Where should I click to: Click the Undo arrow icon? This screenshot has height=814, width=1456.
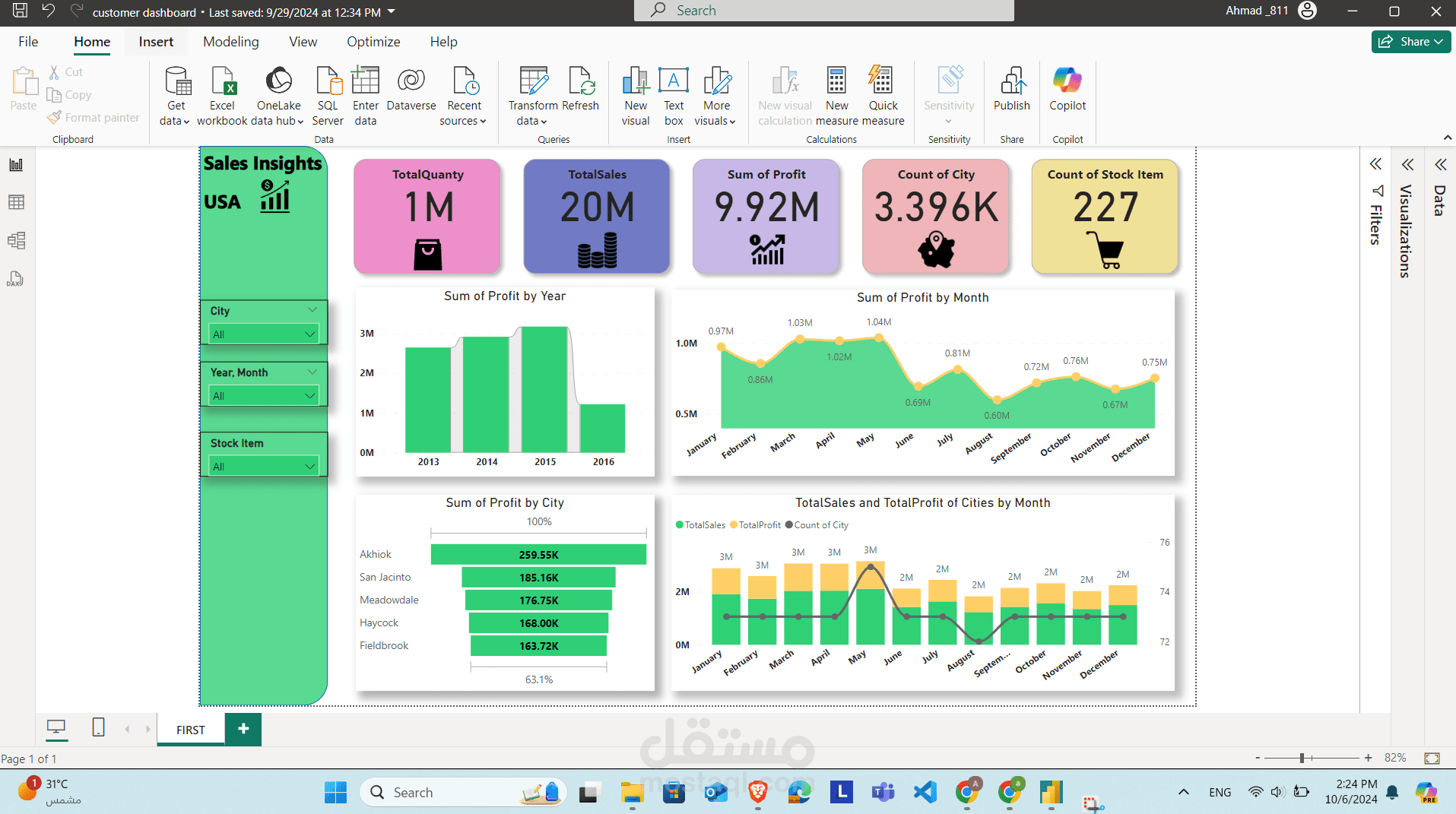pos(48,11)
